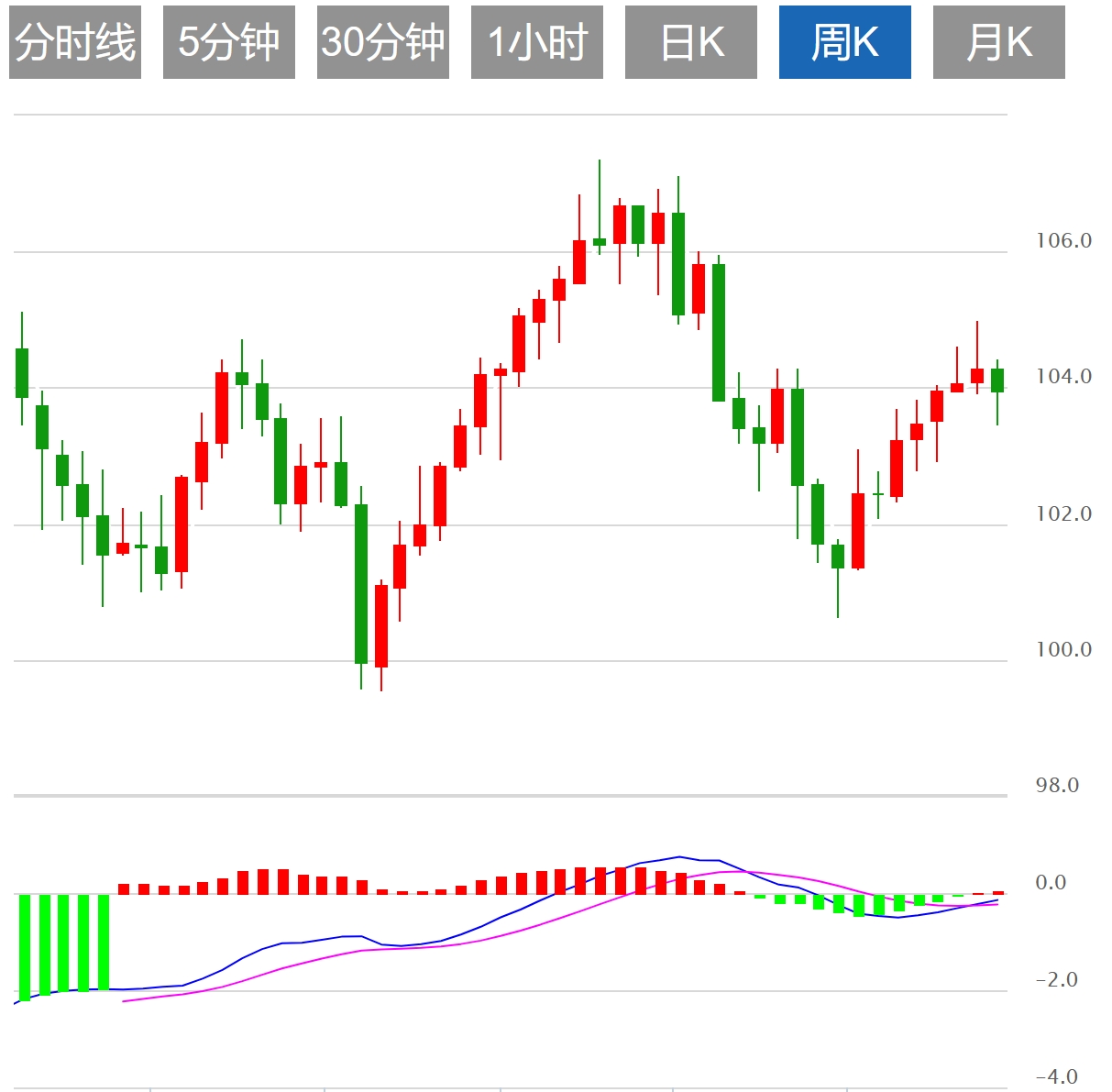Image resolution: width=1112 pixels, height=1092 pixels.
Task: Click the blue MACD line peak
Action: pyautogui.click(x=679, y=856)
